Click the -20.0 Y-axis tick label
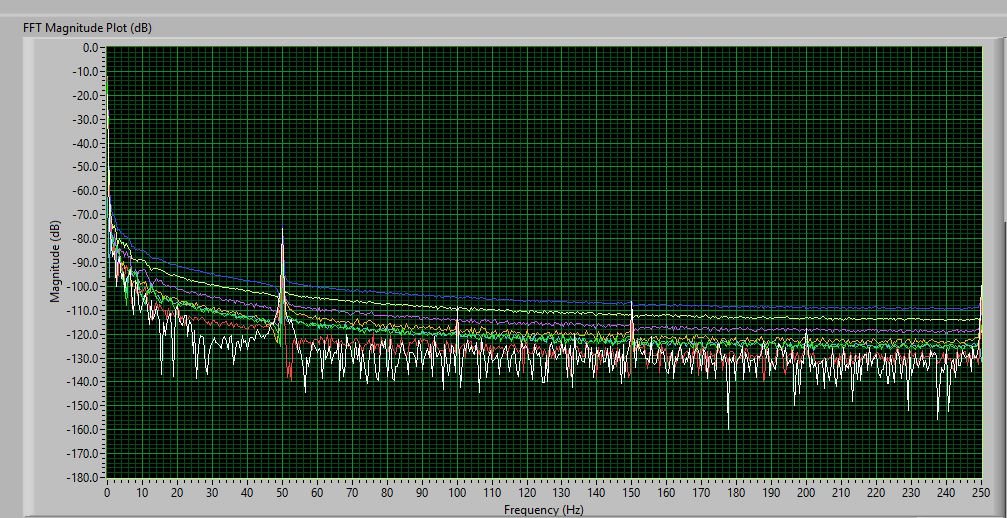The height and width of the screenshot is (518, 1007). (87, 95)
